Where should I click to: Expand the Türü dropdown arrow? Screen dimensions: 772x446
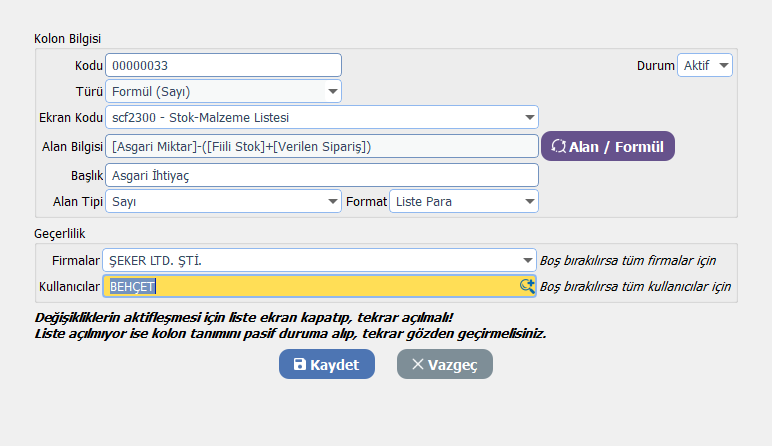tap(332, 92)
